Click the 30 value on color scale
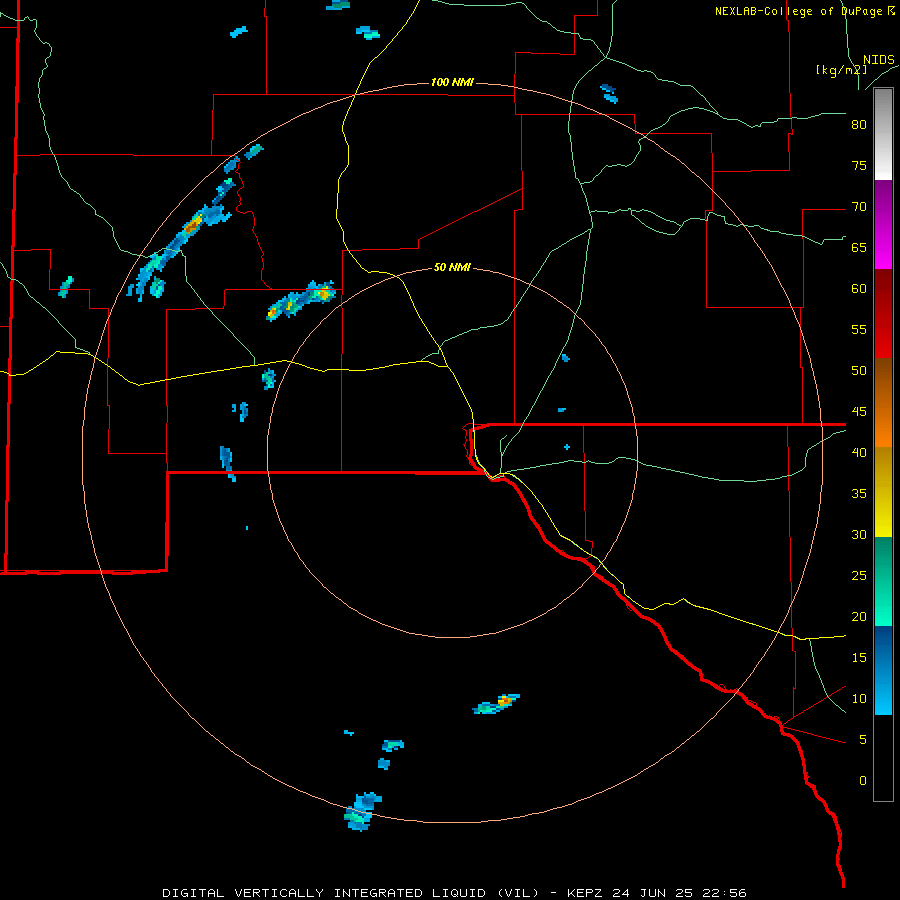Image resolution: width=900 pixels, height=900 pixels. [x=859, y=534]
